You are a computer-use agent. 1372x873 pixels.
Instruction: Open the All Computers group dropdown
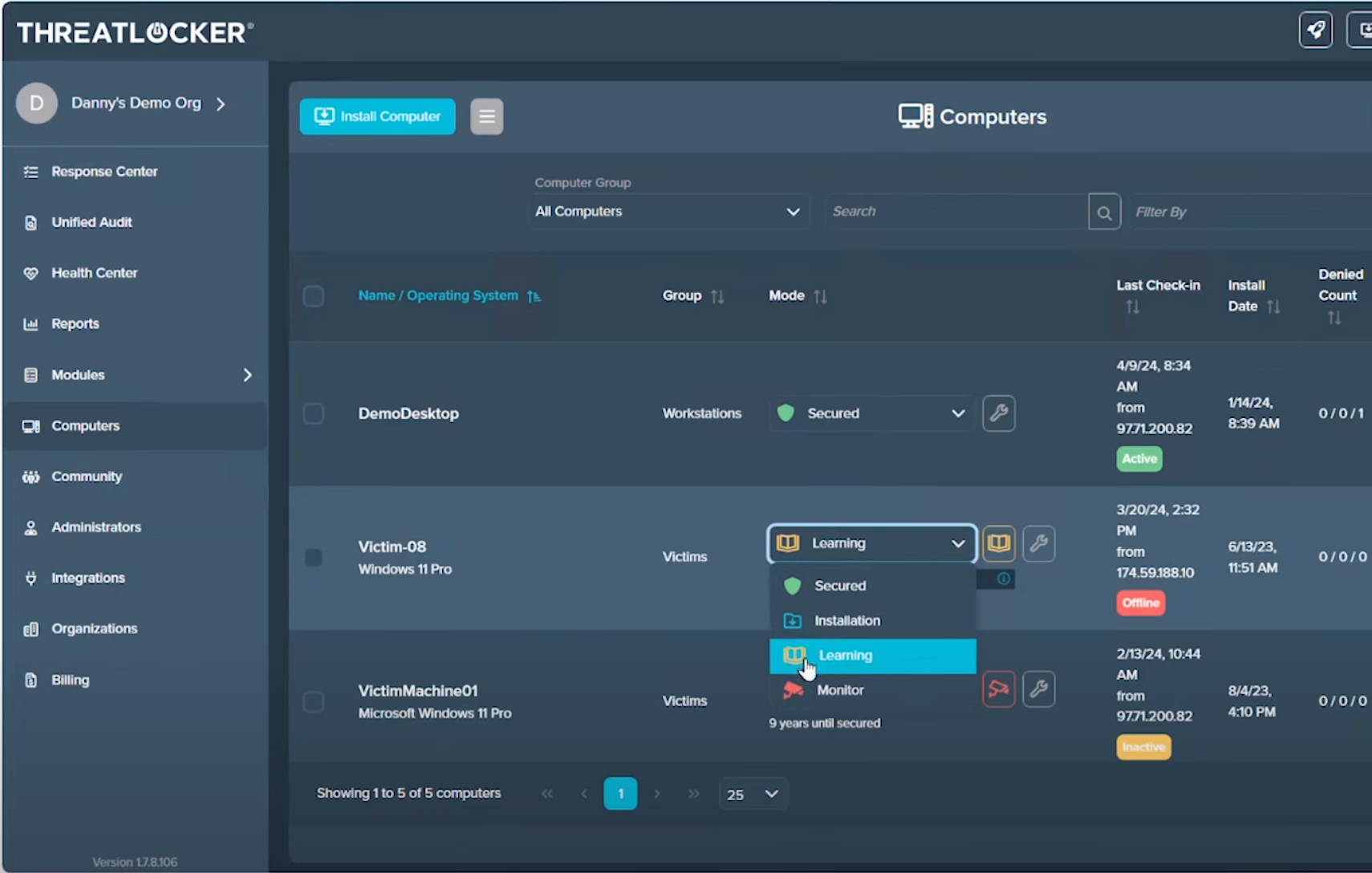[669, 212]
